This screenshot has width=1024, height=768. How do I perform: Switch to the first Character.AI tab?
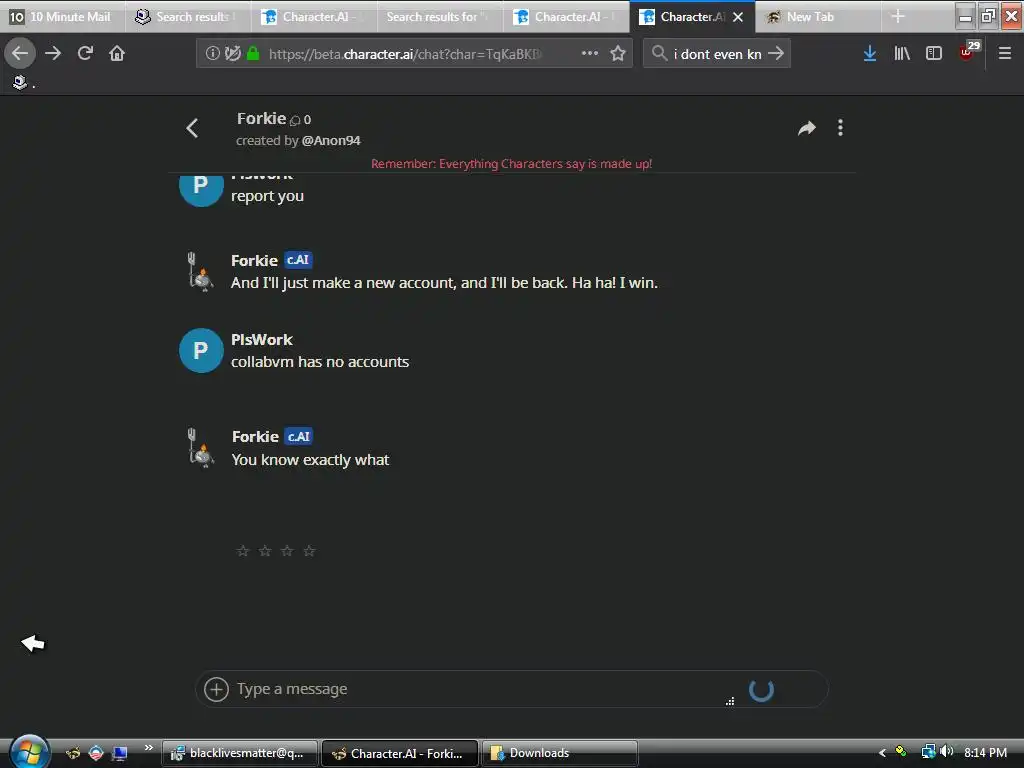[313, 17]
